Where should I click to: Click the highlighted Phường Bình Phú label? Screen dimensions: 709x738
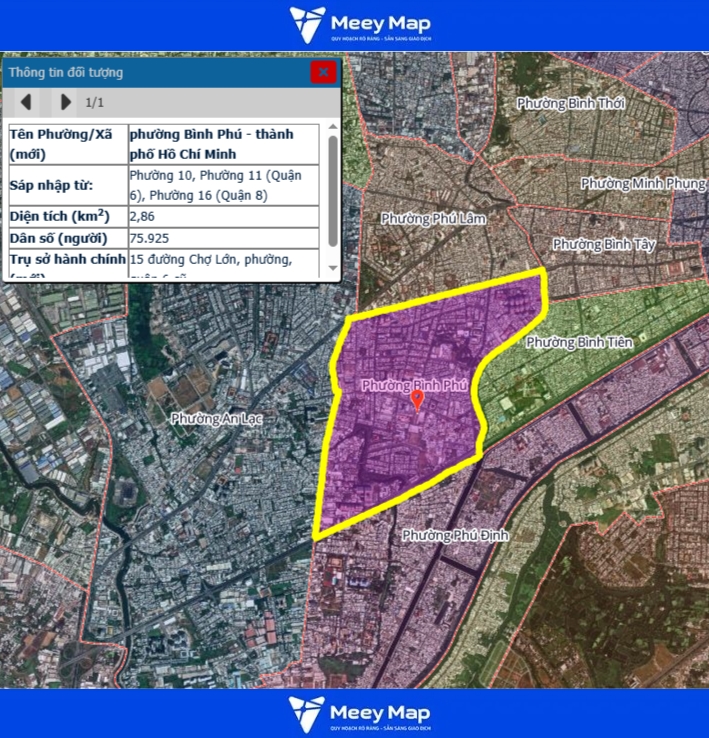coord(414,385)
